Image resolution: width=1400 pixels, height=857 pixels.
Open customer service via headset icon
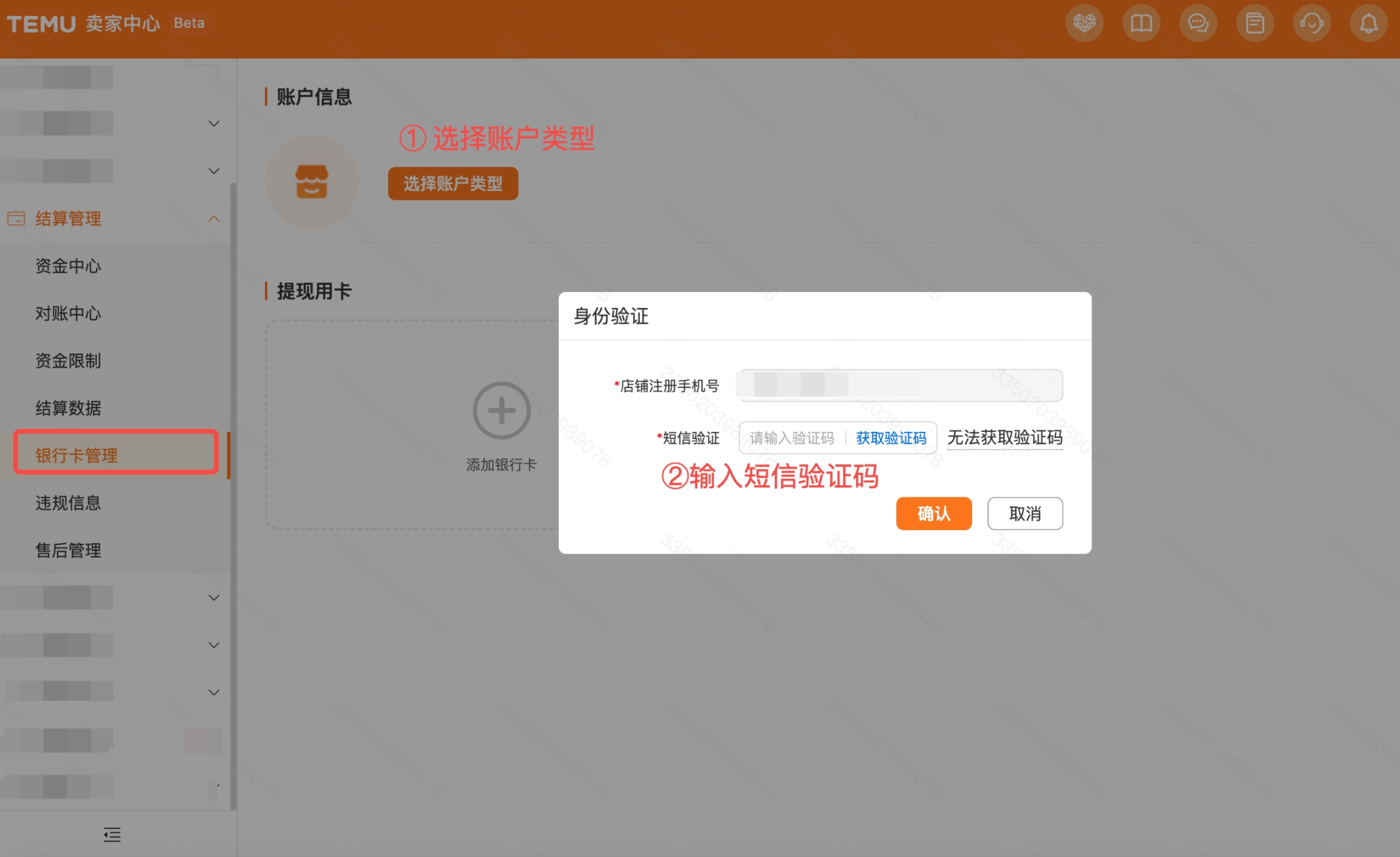coord(1311,23)
